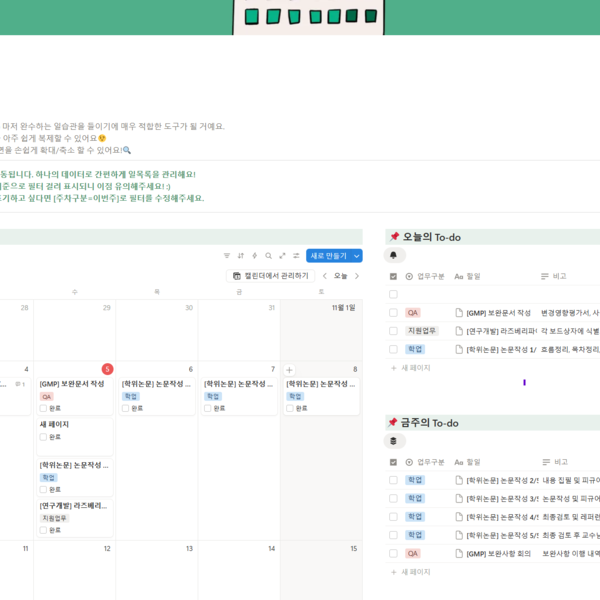
Task: Tick empty first row checkbox in 오늘의 To-do
Action: click(393, 294)
